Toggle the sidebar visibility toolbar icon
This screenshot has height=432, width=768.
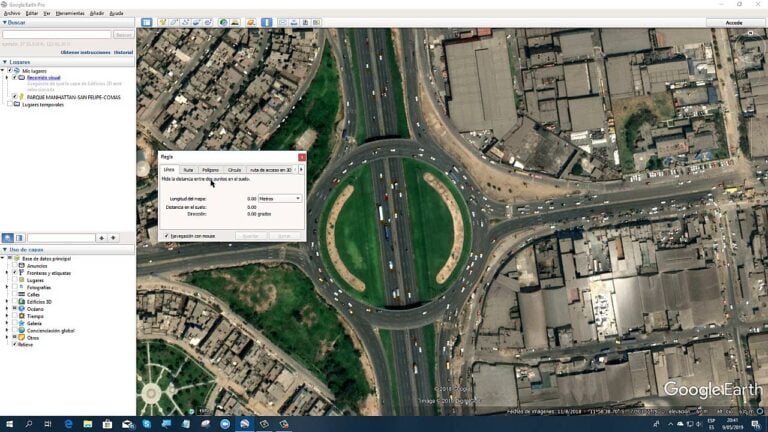[x=146, y=23]
